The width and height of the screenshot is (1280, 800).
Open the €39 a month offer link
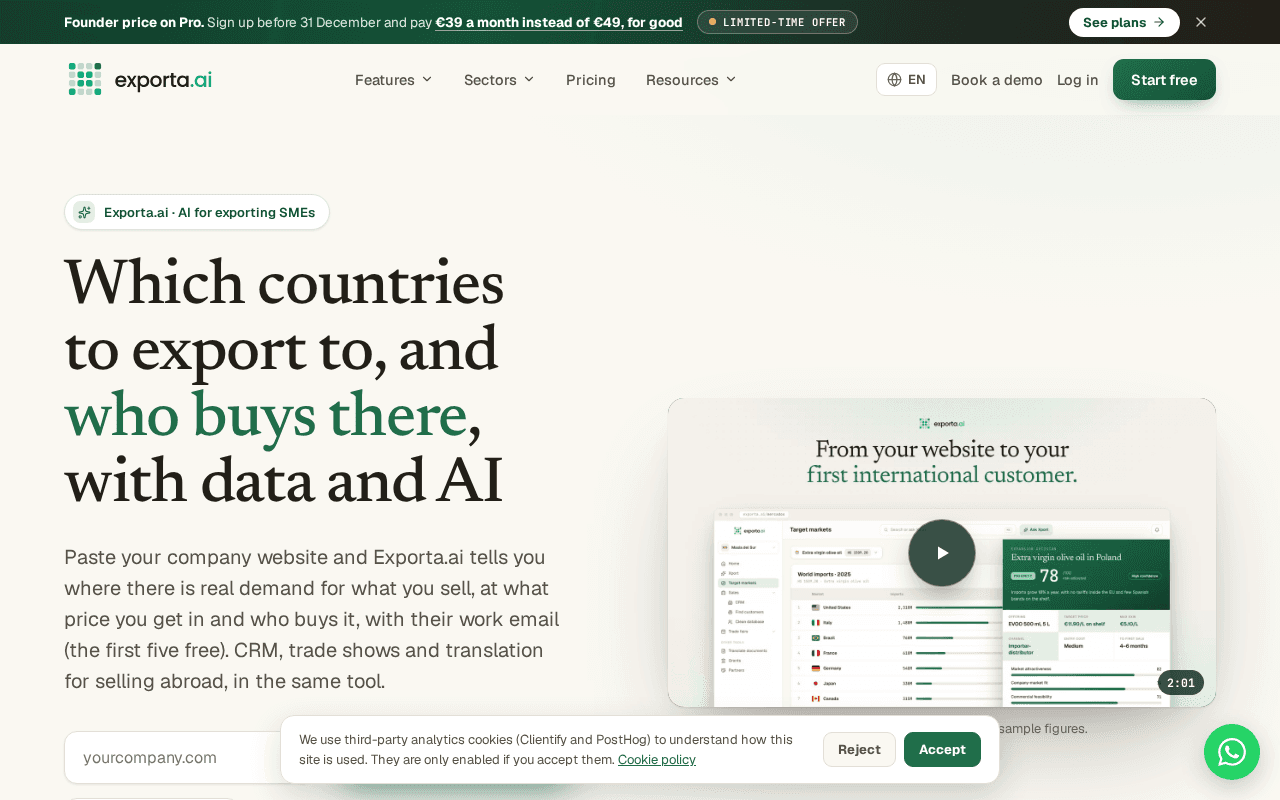coord(559,22)
